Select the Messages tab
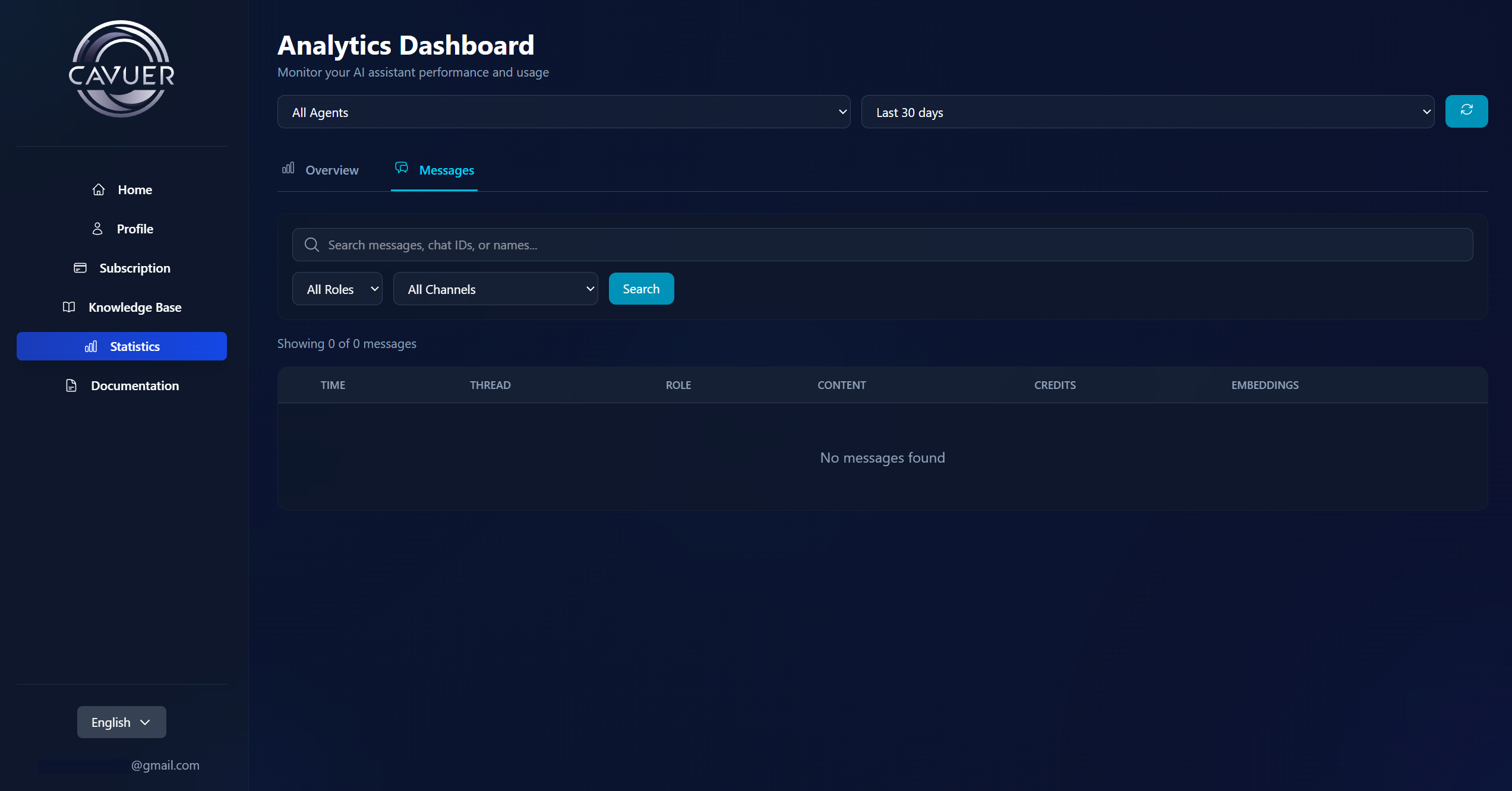1512x791 pixels. pos(435,170)
